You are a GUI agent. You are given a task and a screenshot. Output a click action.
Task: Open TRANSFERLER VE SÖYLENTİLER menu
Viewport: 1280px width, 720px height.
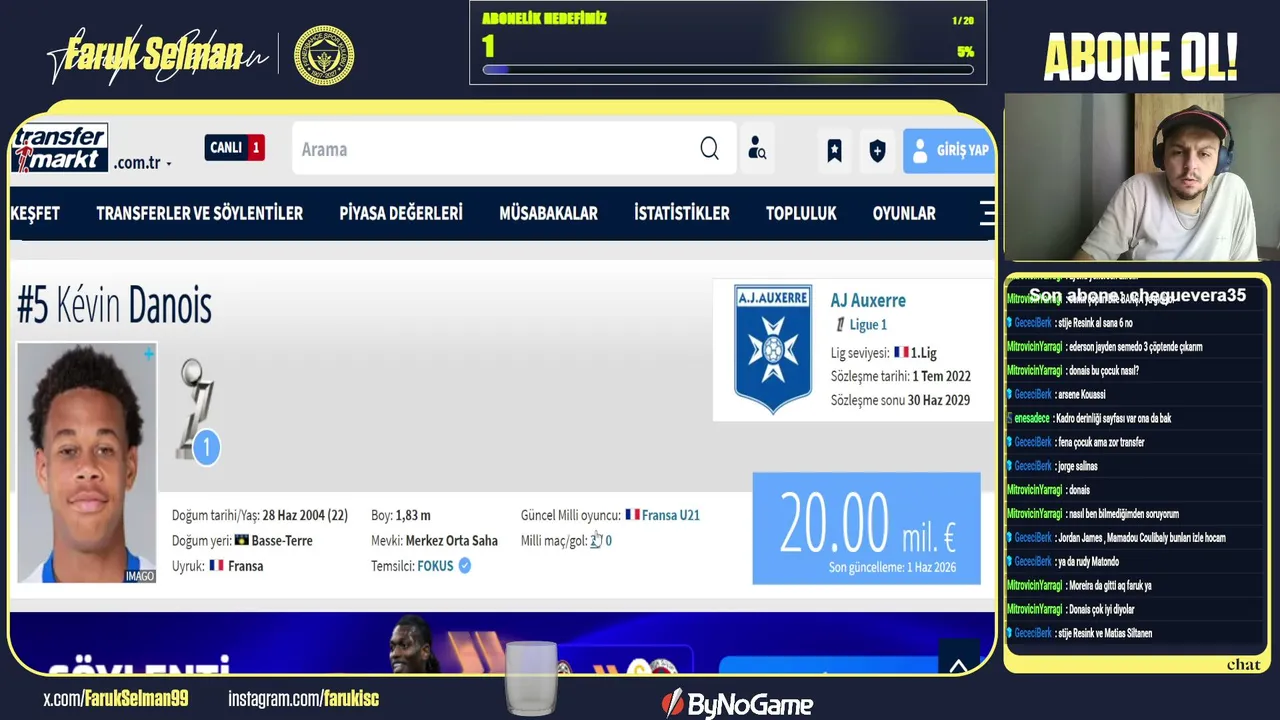(x=199, y=213)
